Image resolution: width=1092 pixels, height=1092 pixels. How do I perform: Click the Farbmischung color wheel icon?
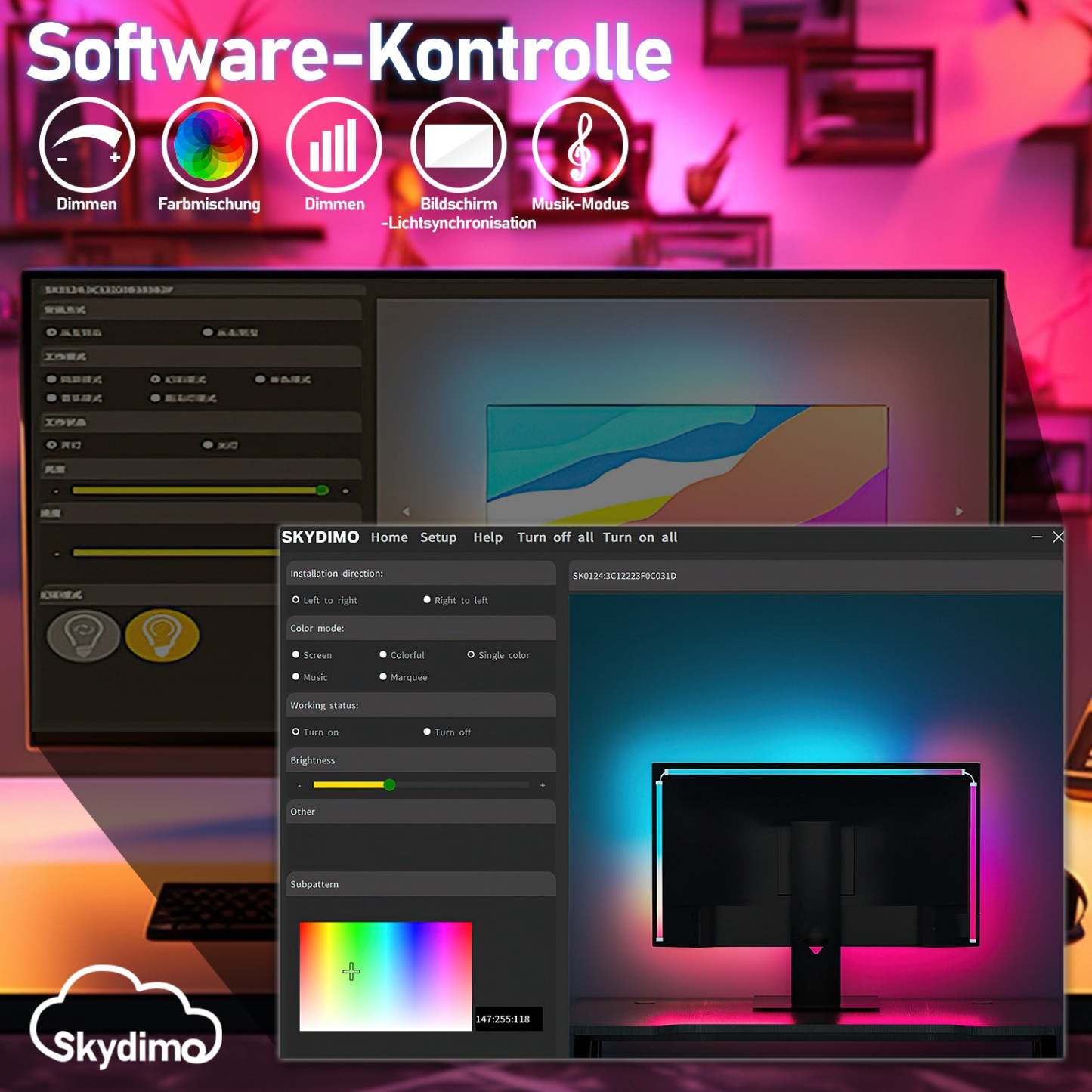point(209,144)
